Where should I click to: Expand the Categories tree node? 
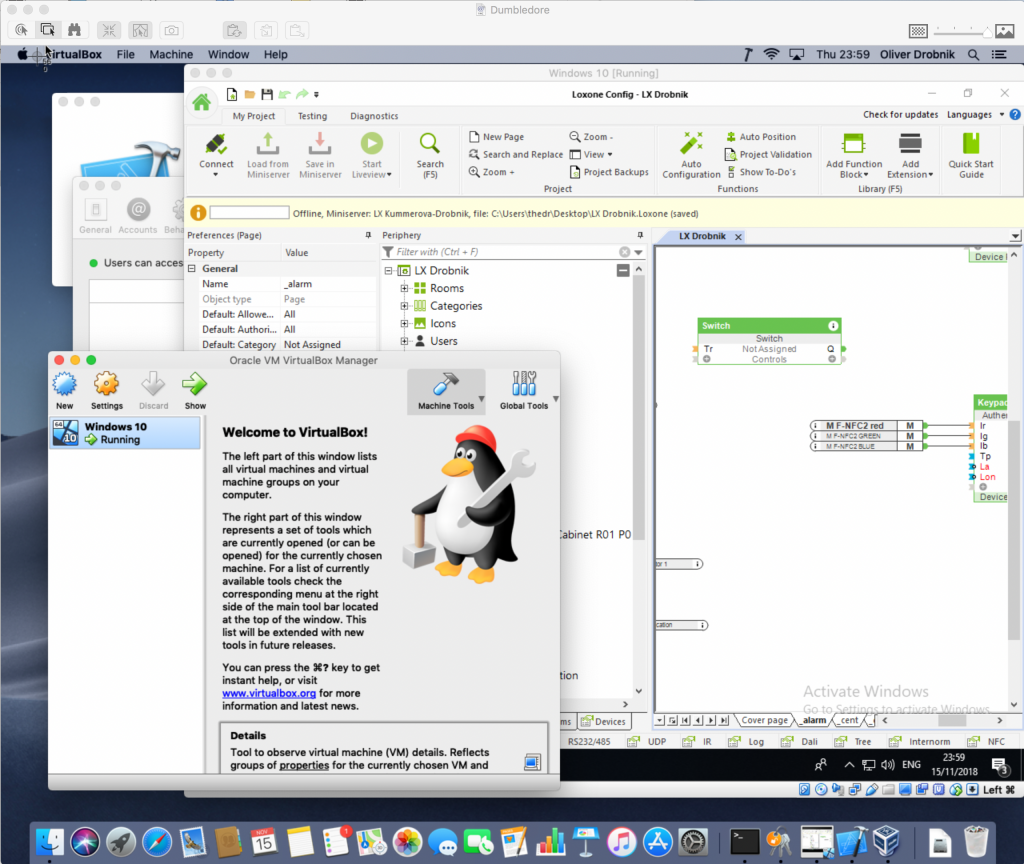[x=405, y=307]
